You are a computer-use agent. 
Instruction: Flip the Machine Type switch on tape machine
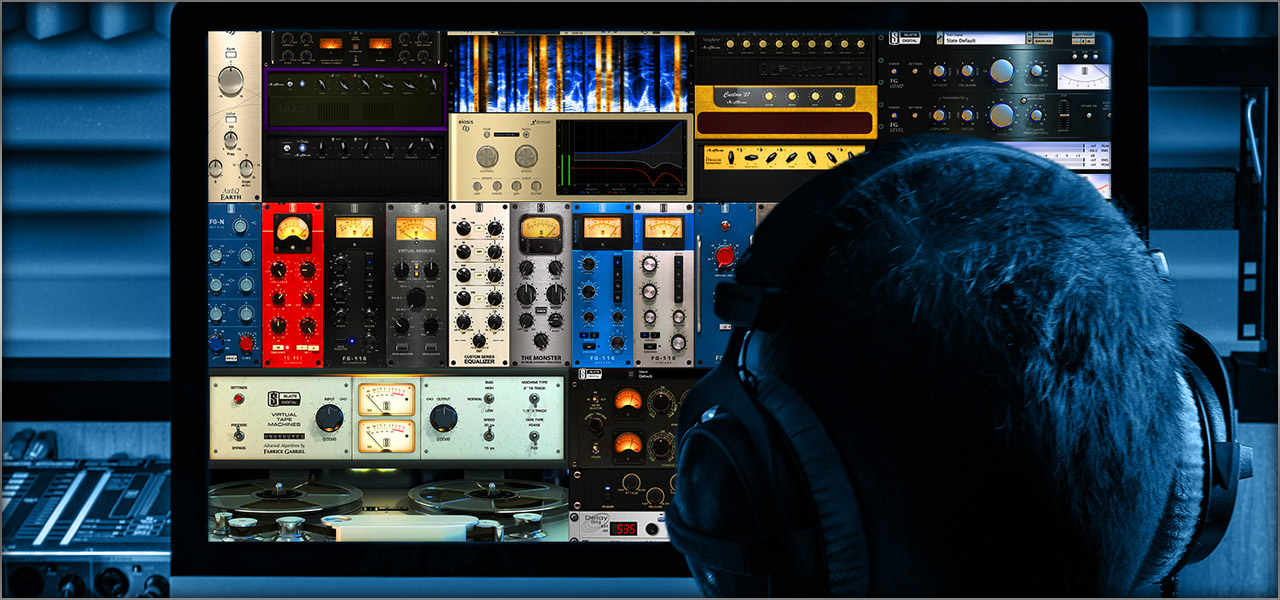coord(535,401)
